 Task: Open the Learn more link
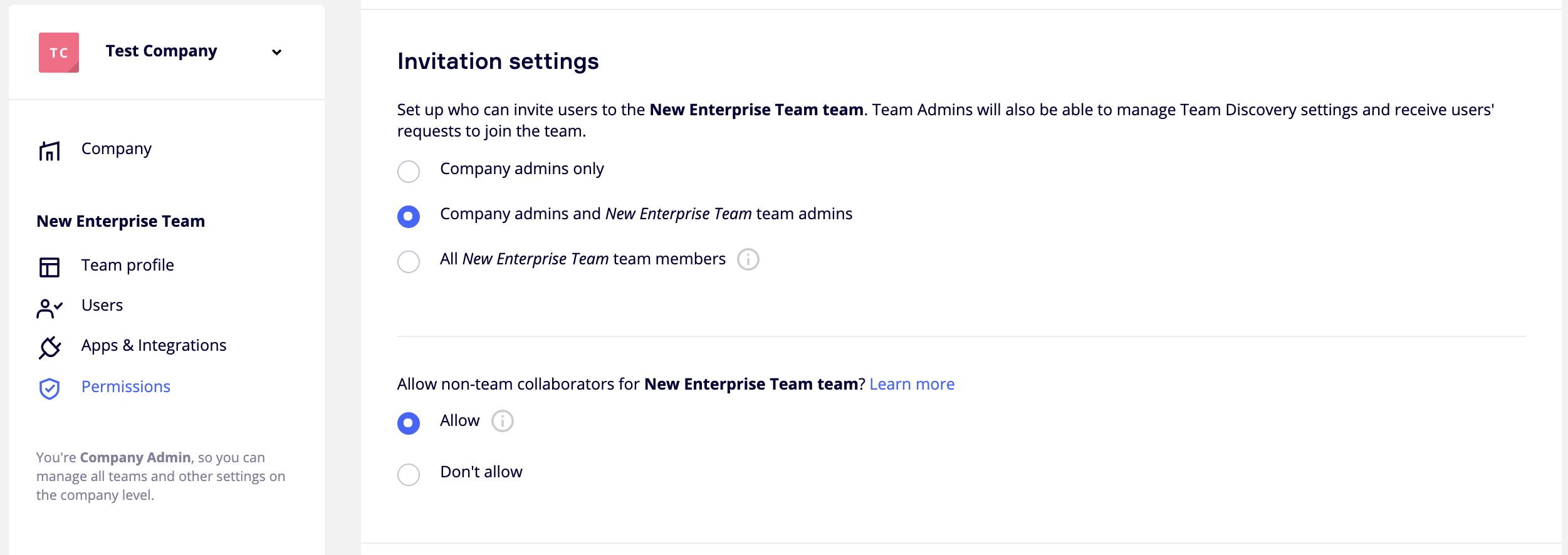pos(912,385)
